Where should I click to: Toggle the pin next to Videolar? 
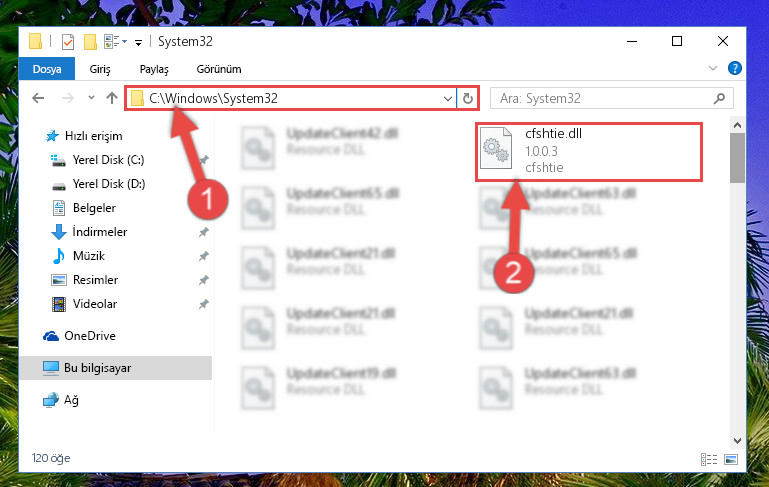click(x=203, y=304)
